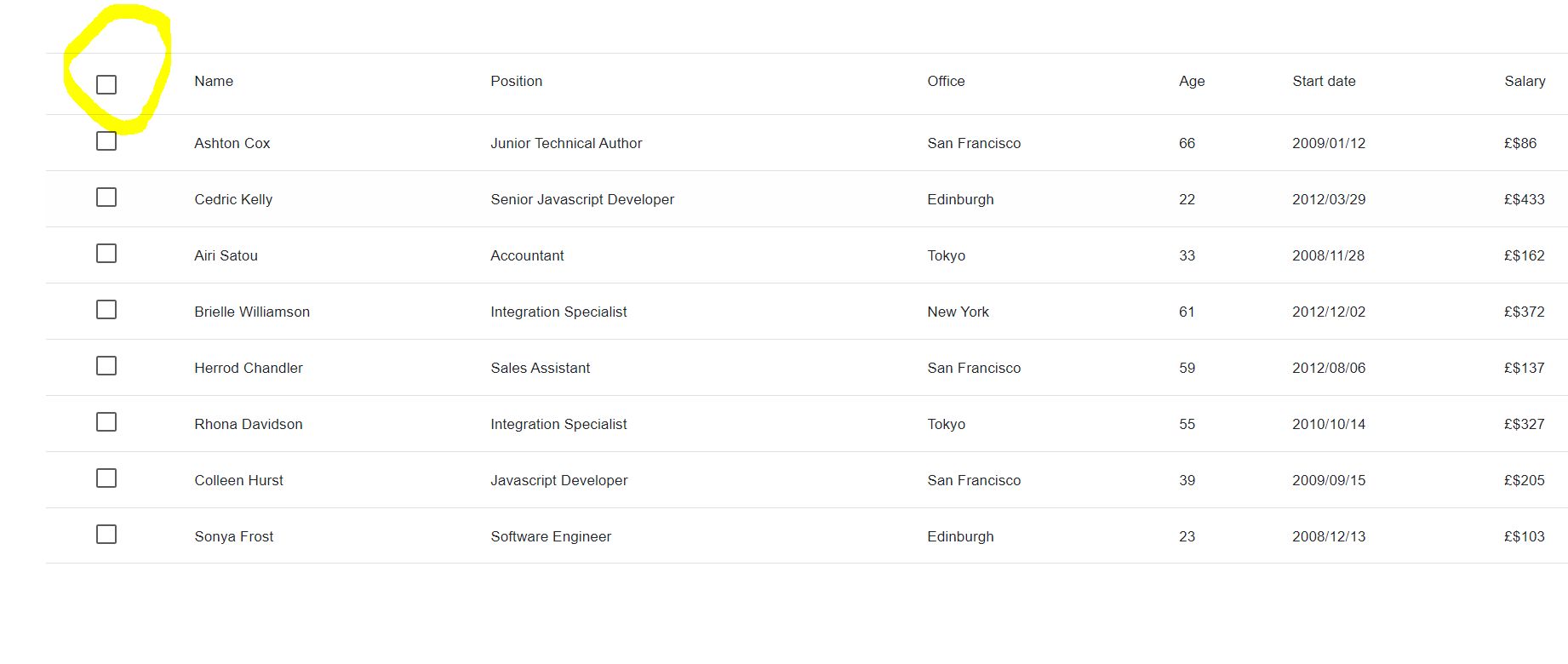Select the Sonya Frost checkbox
This screenshot has height=664, width=1568.
tap(106, 534)
